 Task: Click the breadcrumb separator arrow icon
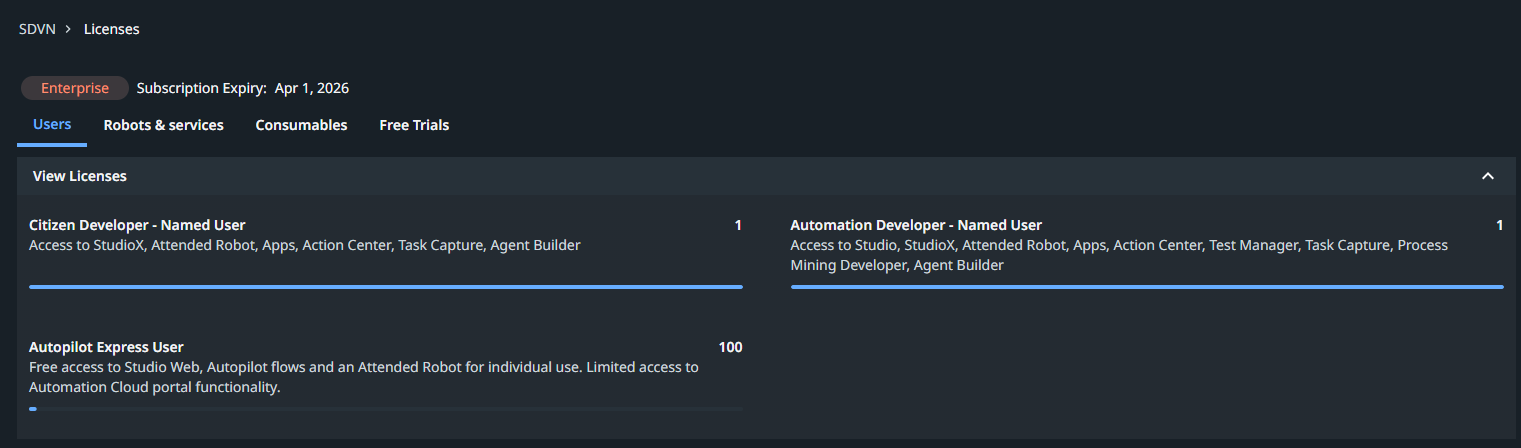[x=68, y=29]
